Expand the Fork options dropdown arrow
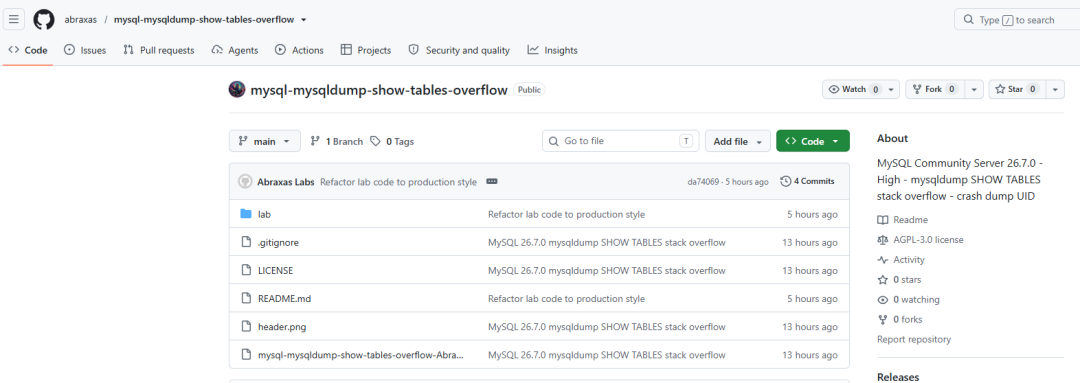The height and width of the screenshot is (383, 1080). coord(974,90)
